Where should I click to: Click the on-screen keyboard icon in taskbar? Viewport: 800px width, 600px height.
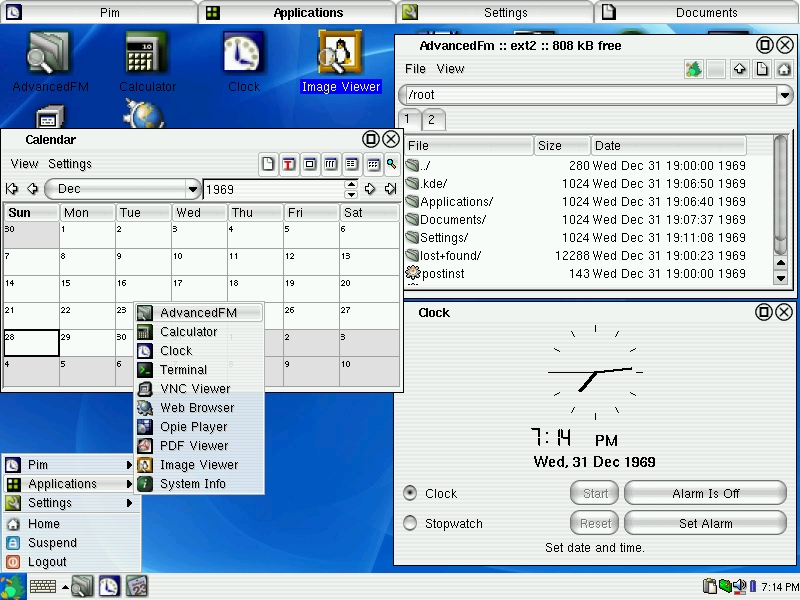43,587
